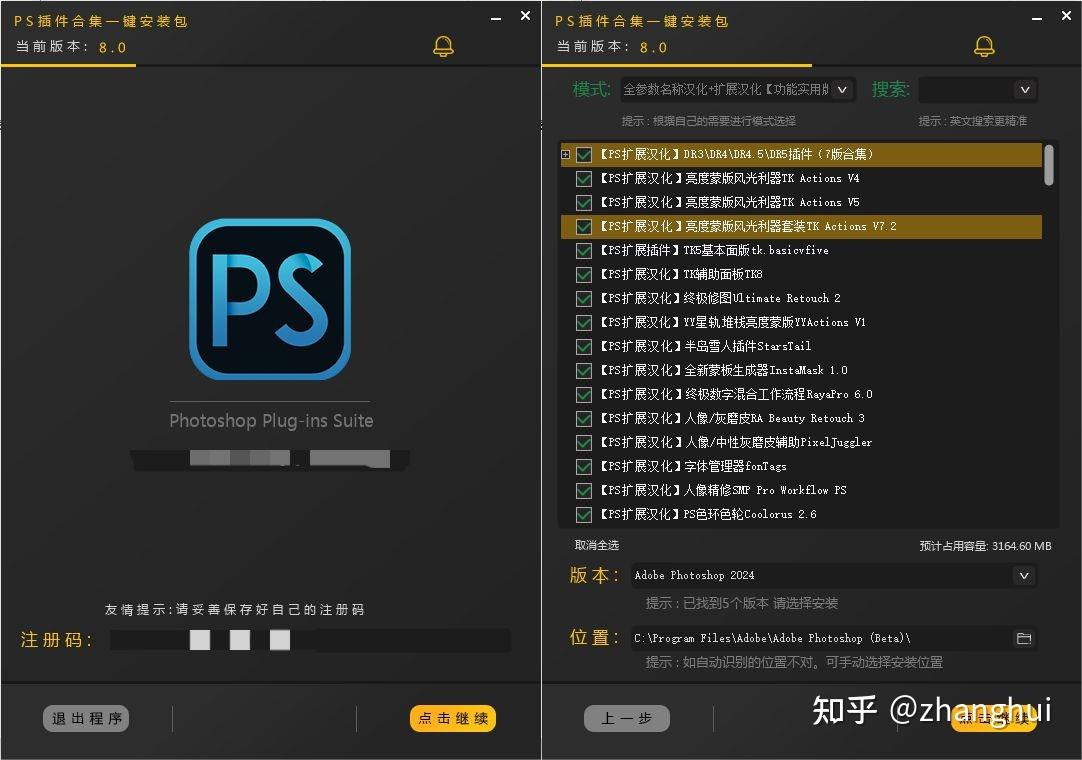This screenshot has width=1082, height=760.
Task: Click the notification bell in the left window
Action: (444, 46)
